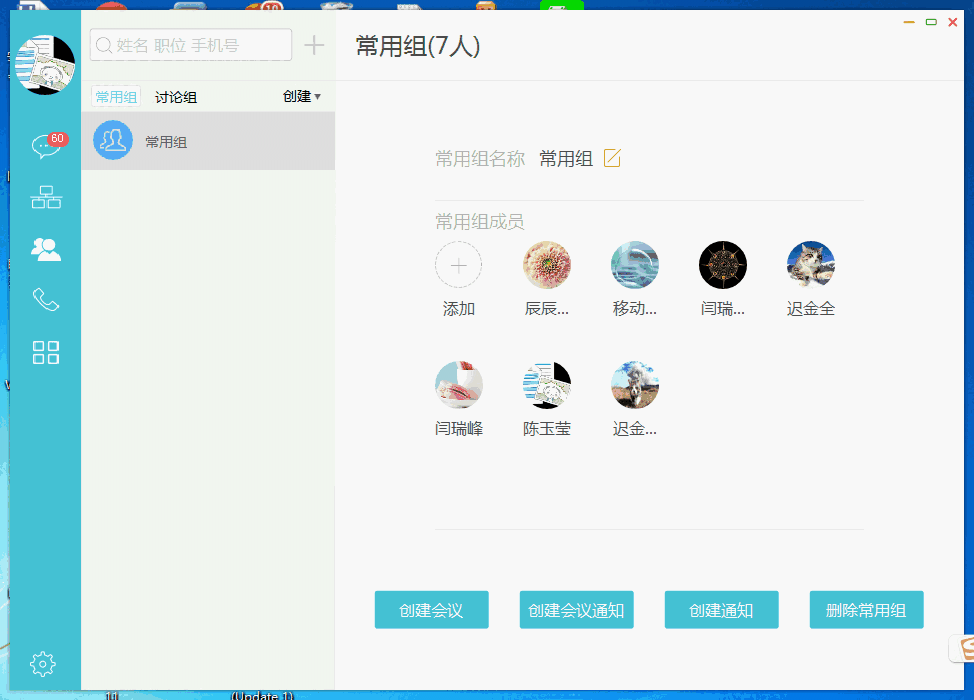974x700 pixels.
Task: Select the 常用组 group in the list
Action: [207, 141]
